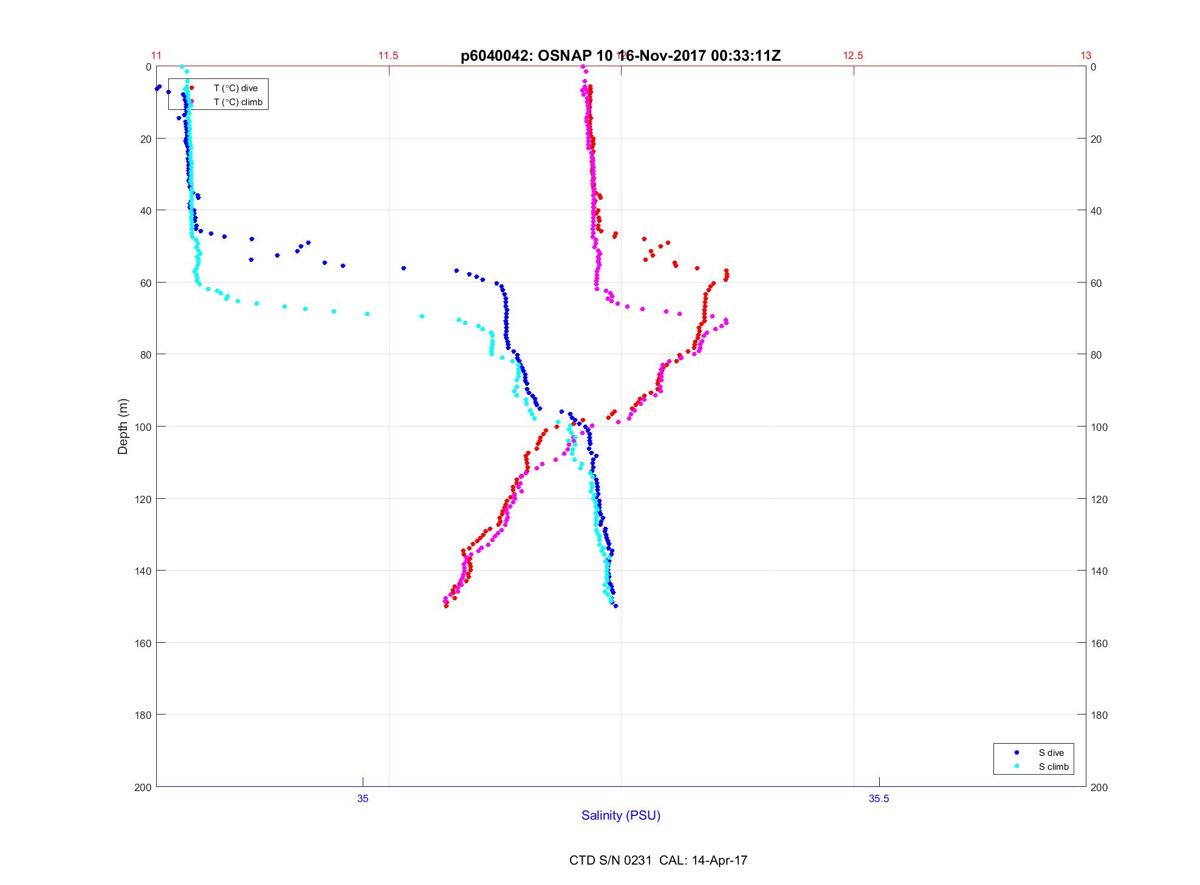Click the 140 tick on left depth axis

tap(142, 571)
